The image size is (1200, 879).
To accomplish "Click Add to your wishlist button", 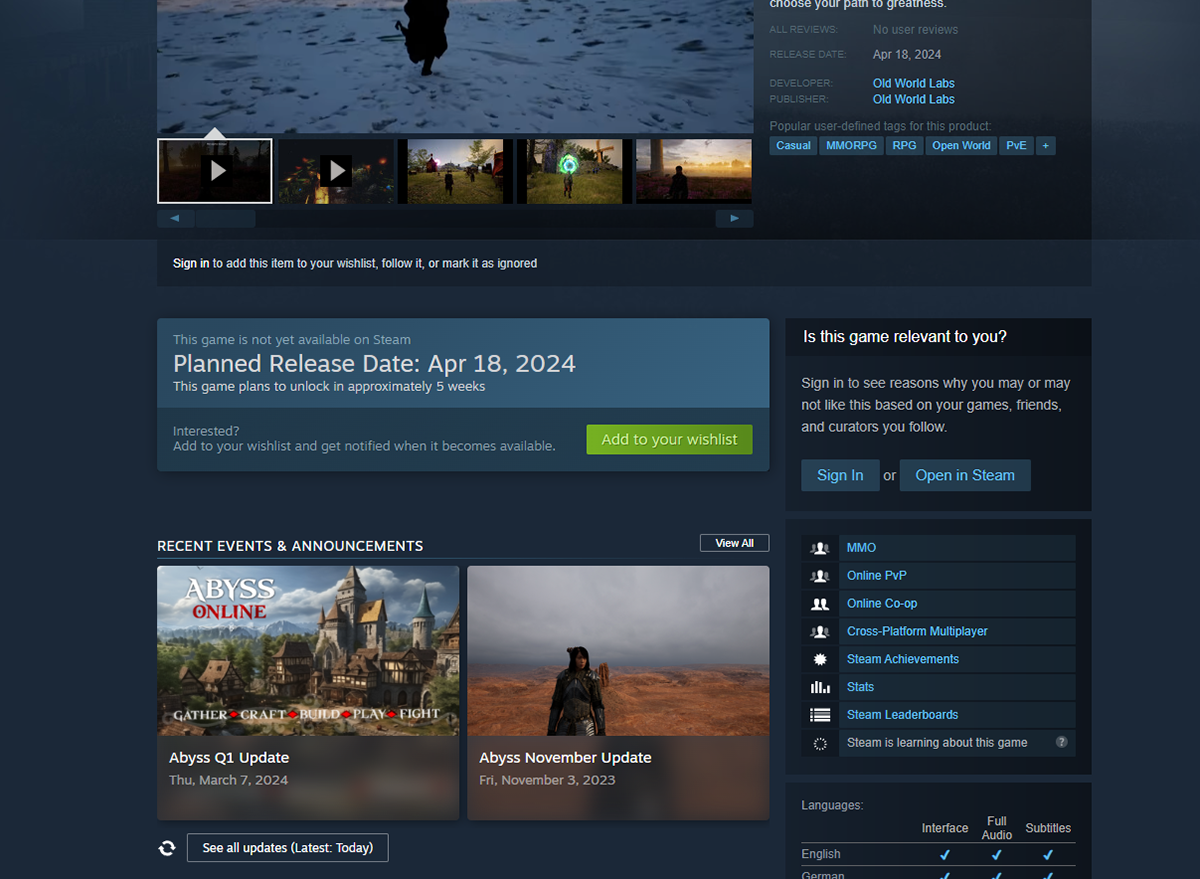I will click(x=669, y=439).
